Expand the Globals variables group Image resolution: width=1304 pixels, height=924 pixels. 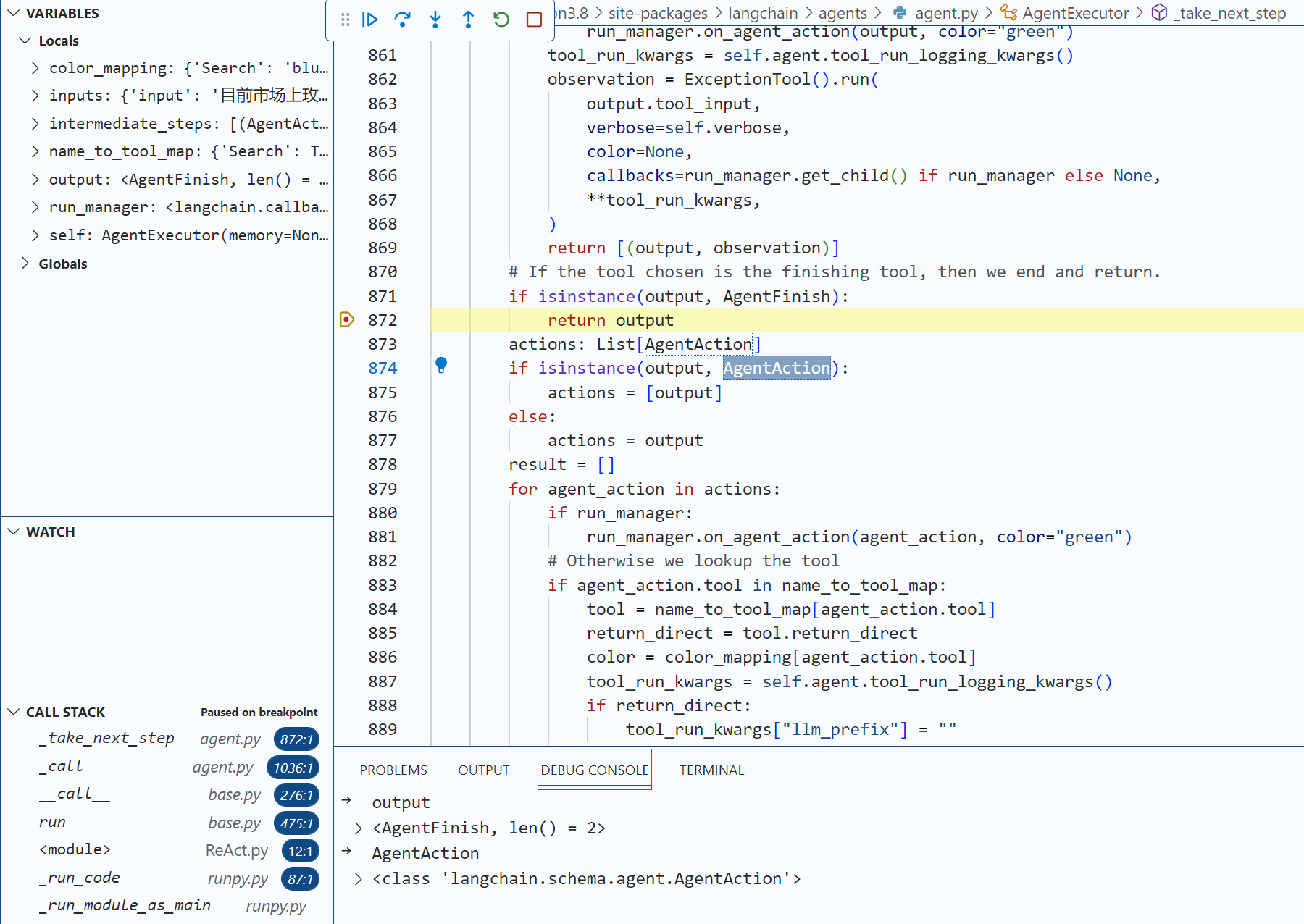click(25, 264)
